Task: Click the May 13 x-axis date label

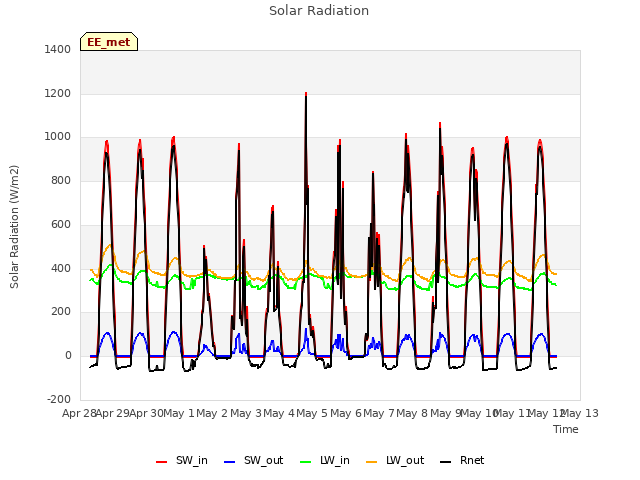Action: pyautogui.click(x=580, y=413)
